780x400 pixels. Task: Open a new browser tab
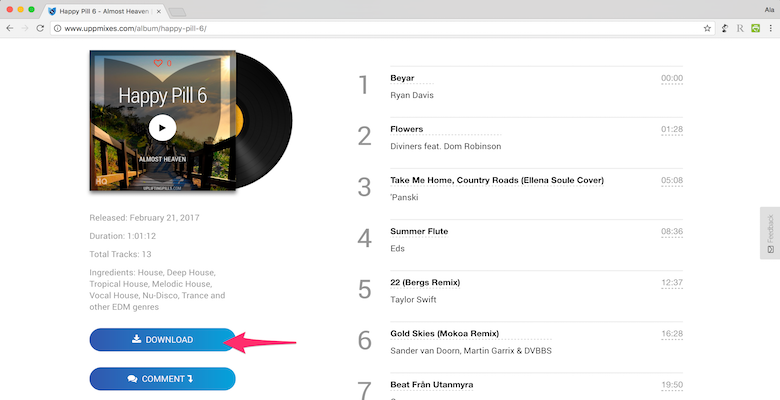pos(177,12)
